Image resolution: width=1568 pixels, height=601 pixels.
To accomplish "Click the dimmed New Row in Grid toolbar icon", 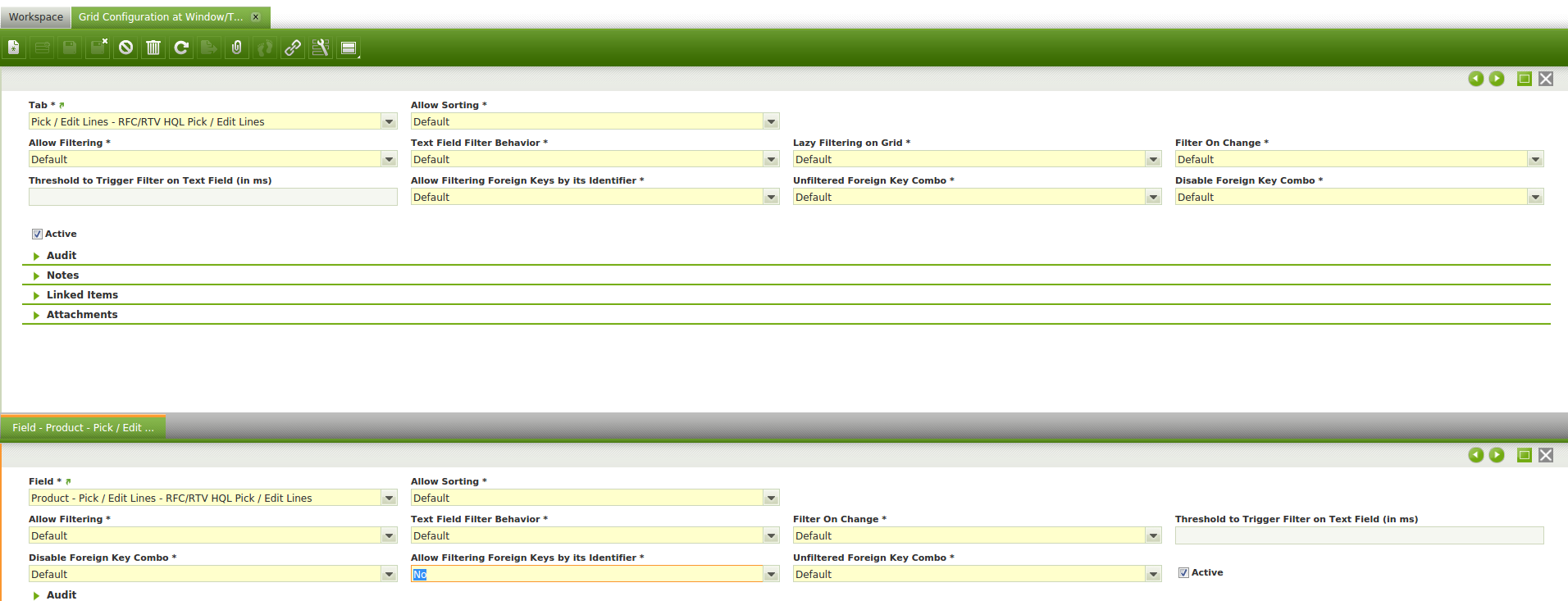I will 42,48.
